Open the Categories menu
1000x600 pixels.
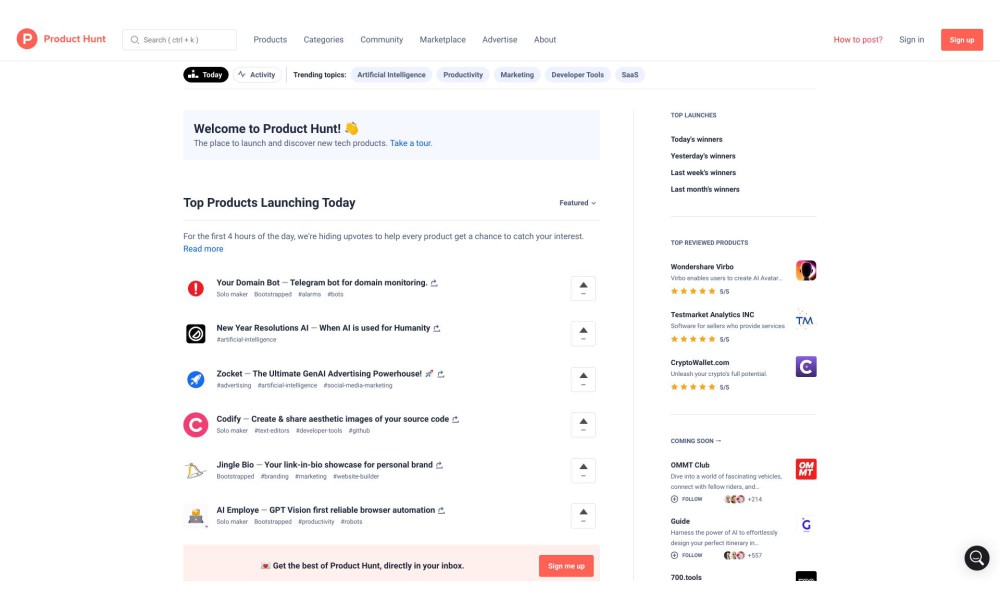[x=323, y=40]
